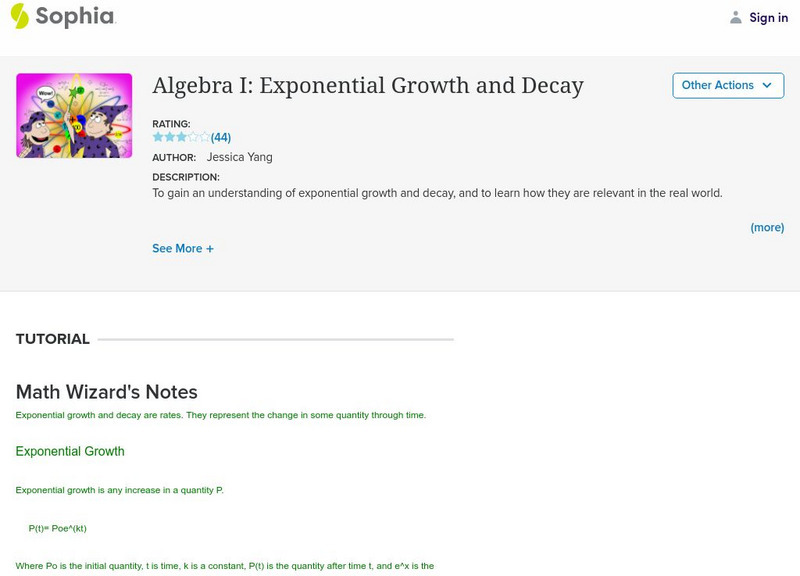The height and width of the screenshot is (576, 800).
Task: Click the P(t)= Poe^(kt) formula text
Action: [x=58, y=528]
